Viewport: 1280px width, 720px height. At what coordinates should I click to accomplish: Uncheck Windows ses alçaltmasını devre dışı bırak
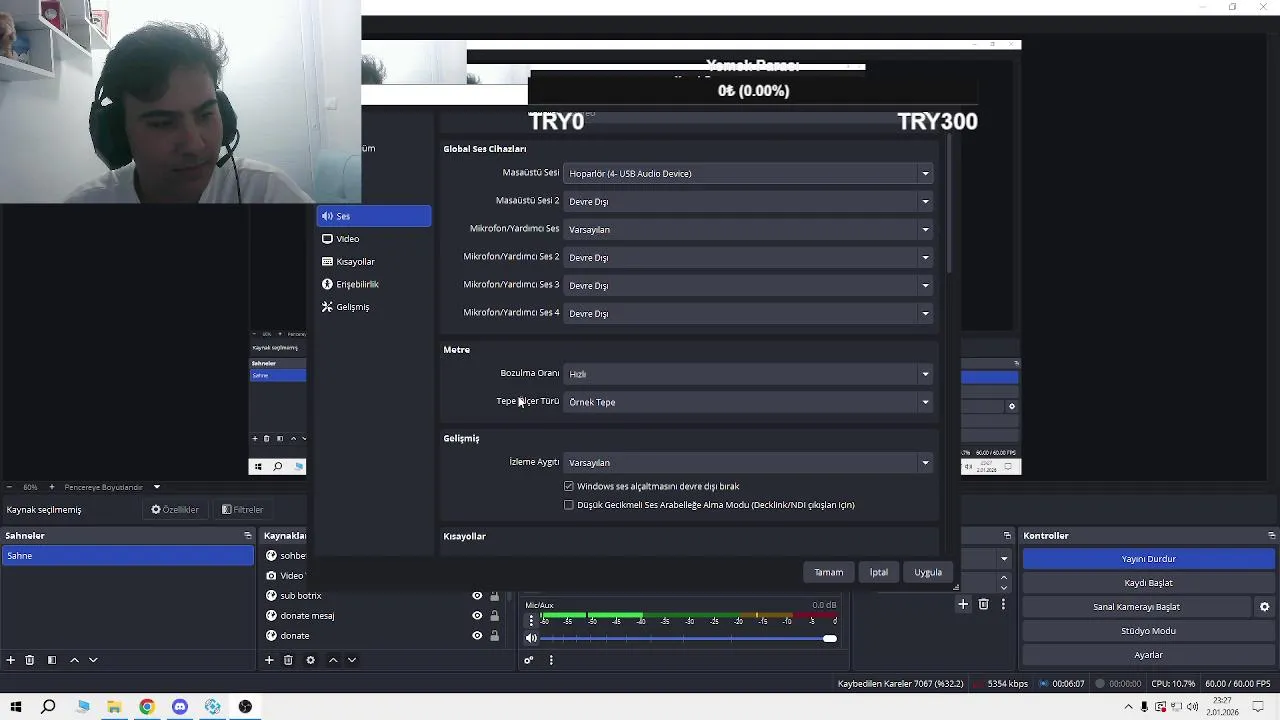coord(569,486)
